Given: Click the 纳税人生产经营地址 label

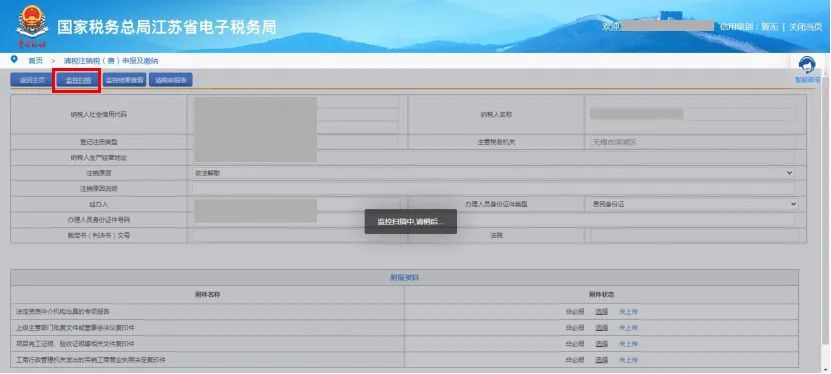Looking at the screenshot, I should [99, 157].
